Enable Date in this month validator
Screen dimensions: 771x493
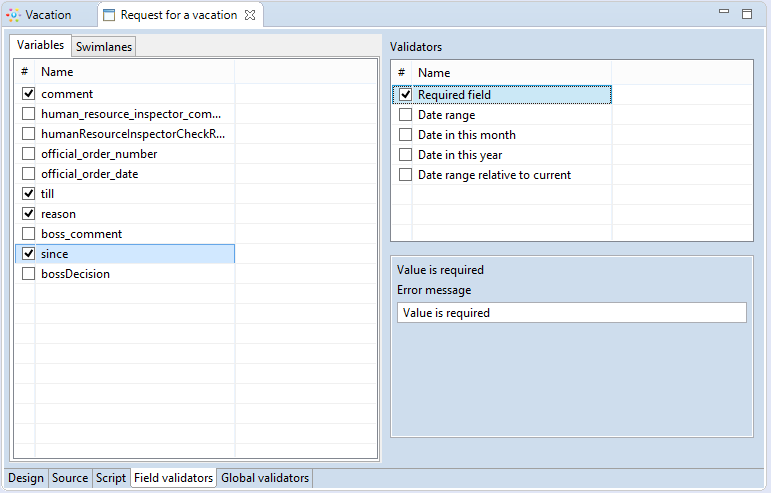[405, 135]
